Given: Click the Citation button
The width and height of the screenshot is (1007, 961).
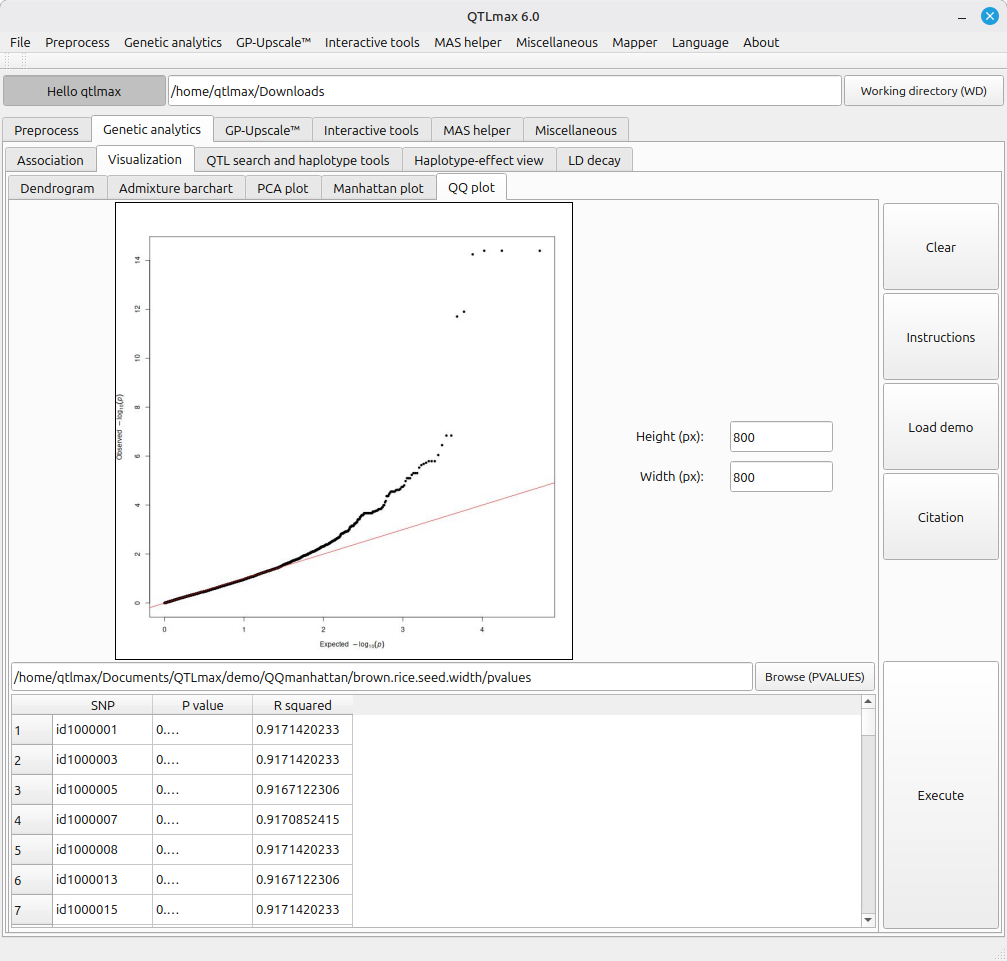Looking at the screenshot, I should 940,517.
